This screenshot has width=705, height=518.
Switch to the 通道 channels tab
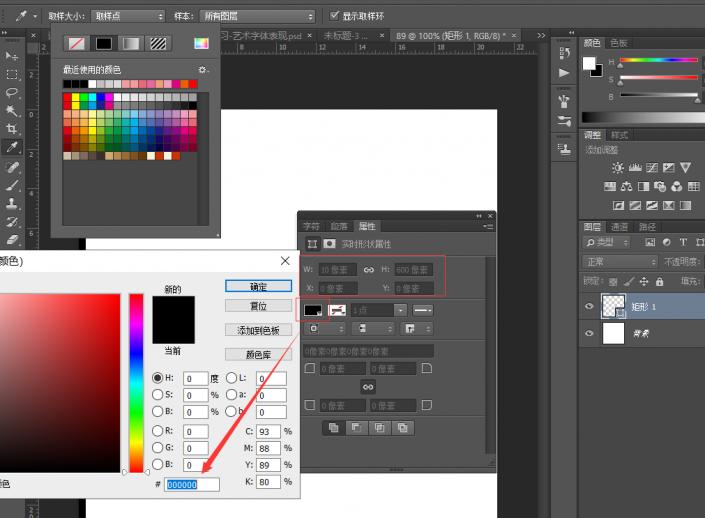[619, 227]
